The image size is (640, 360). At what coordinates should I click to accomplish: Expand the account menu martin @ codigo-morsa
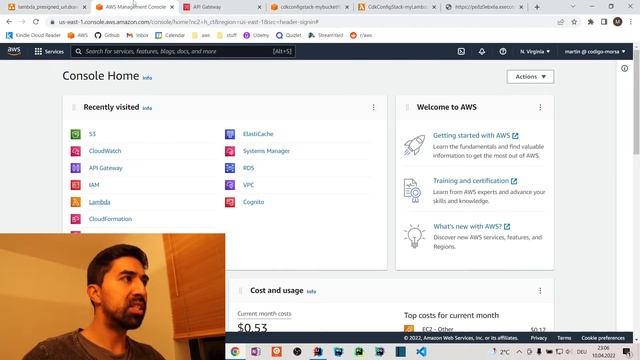pyautogui.click(x=595, y=51)
